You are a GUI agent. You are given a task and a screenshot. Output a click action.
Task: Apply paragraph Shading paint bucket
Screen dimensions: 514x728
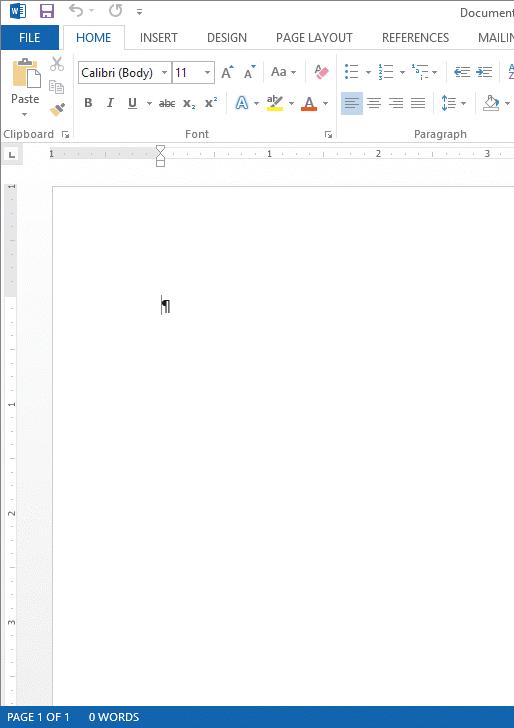pos(491,103)
